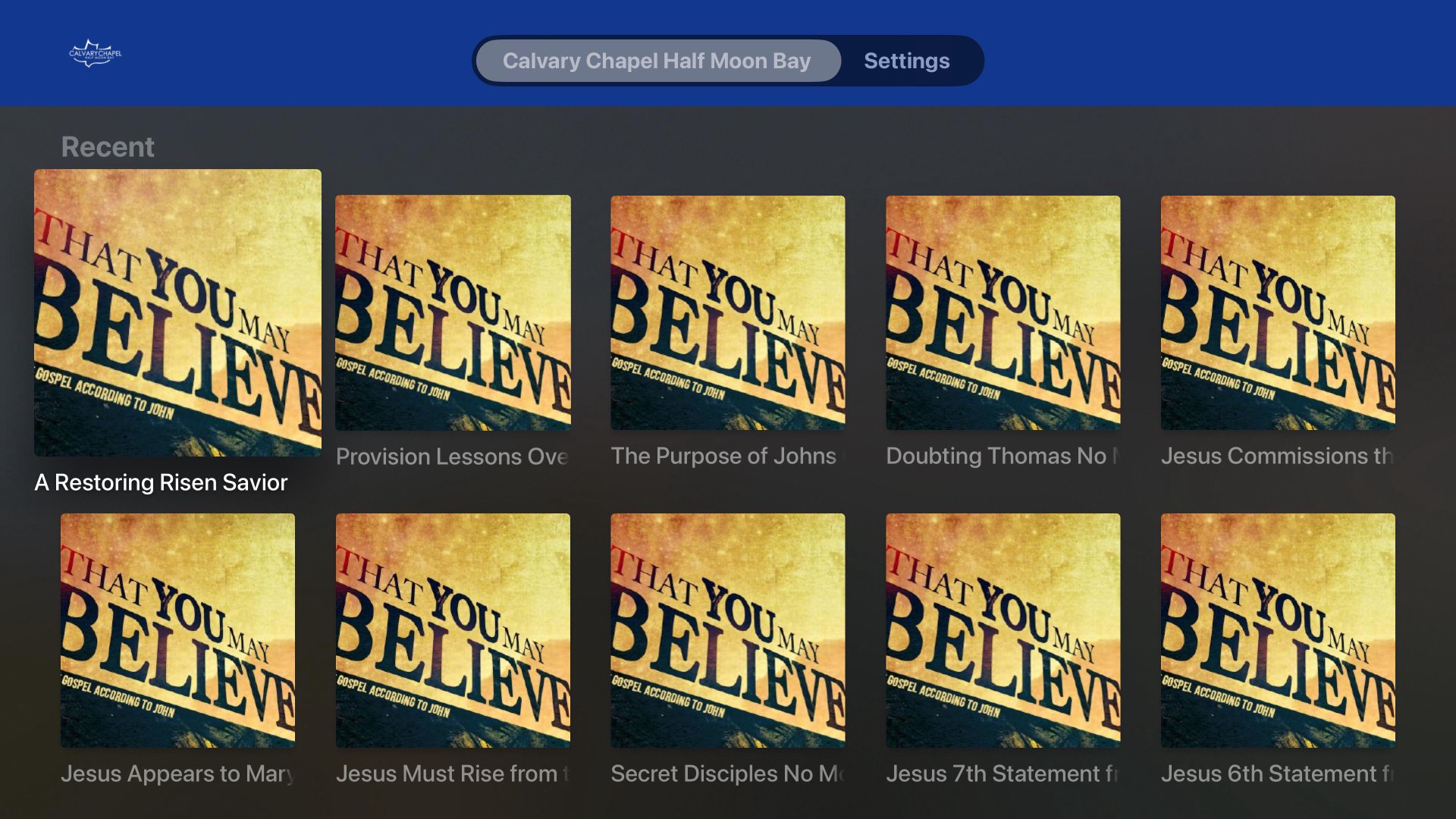
Task: Open the Settings tab
Action: pos(906,61)
